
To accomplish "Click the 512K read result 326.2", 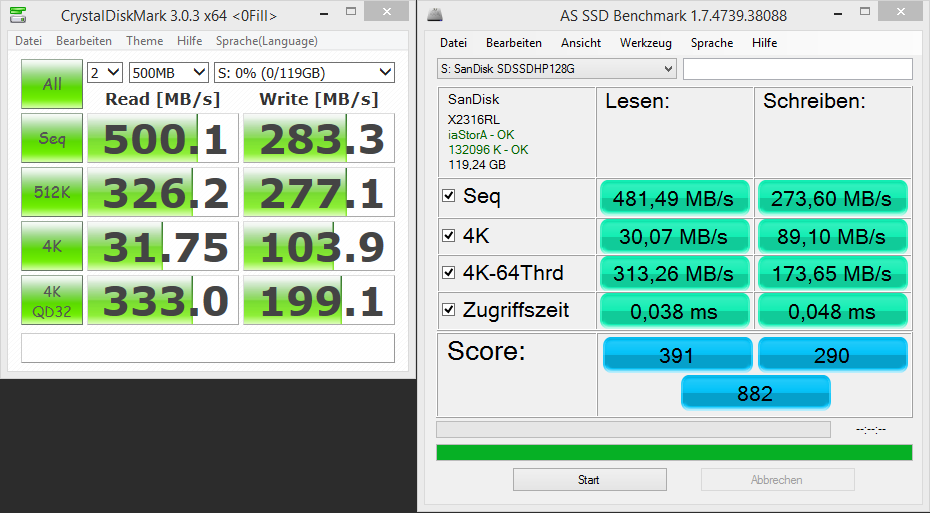I will (x=163, y=192).
